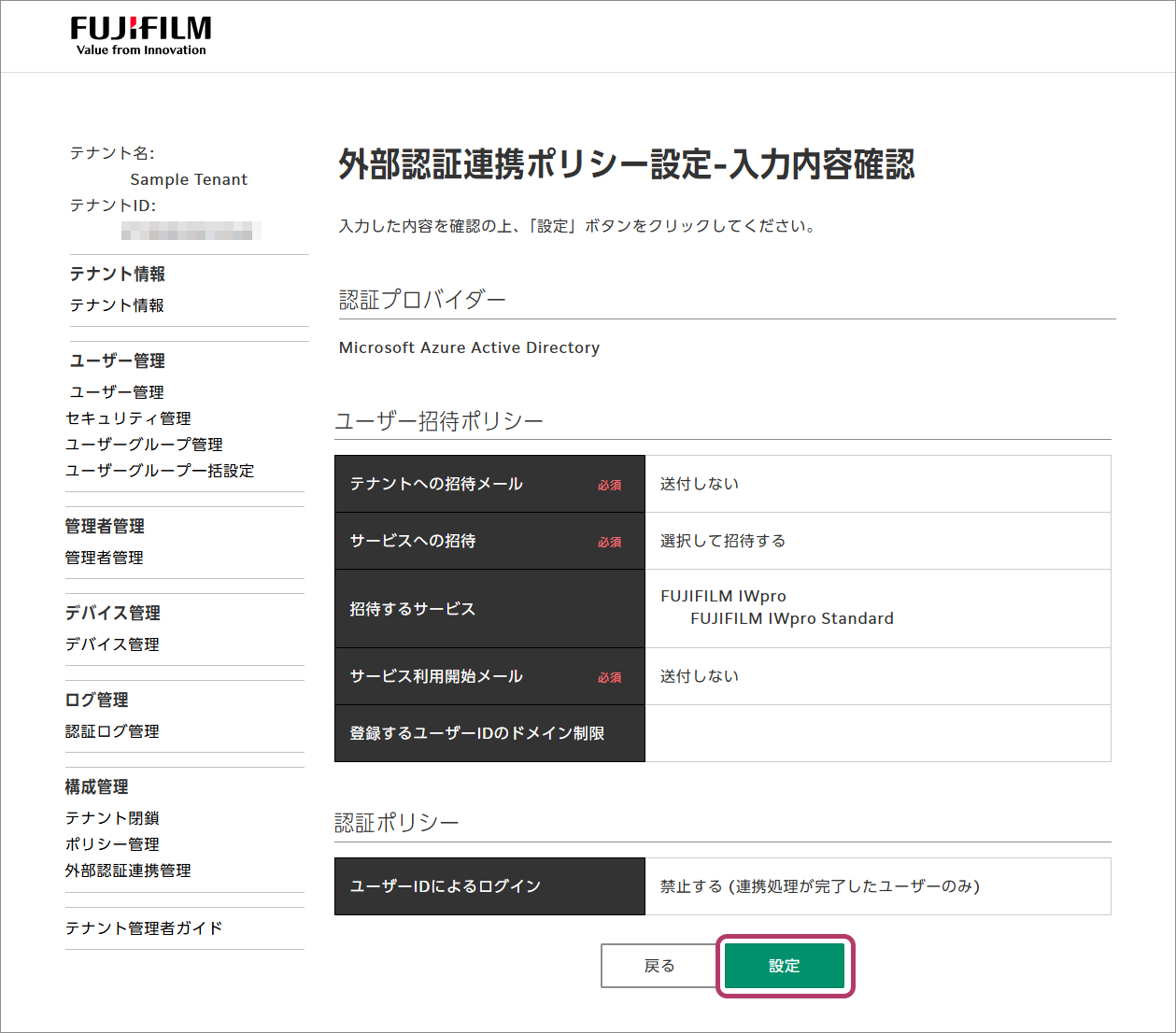This screenshot has width=1176, height=1033.
Task: Click Microsoft Azure Active Directory text
Action: tap(469, 347)
